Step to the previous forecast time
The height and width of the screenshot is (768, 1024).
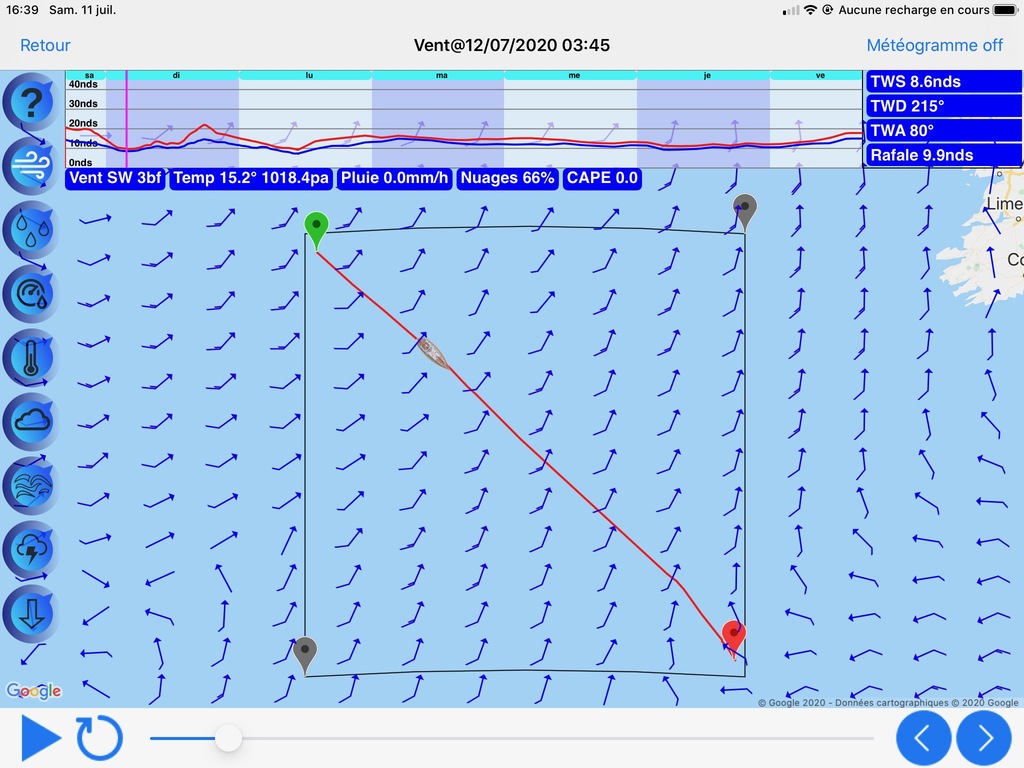coord(923,738)
